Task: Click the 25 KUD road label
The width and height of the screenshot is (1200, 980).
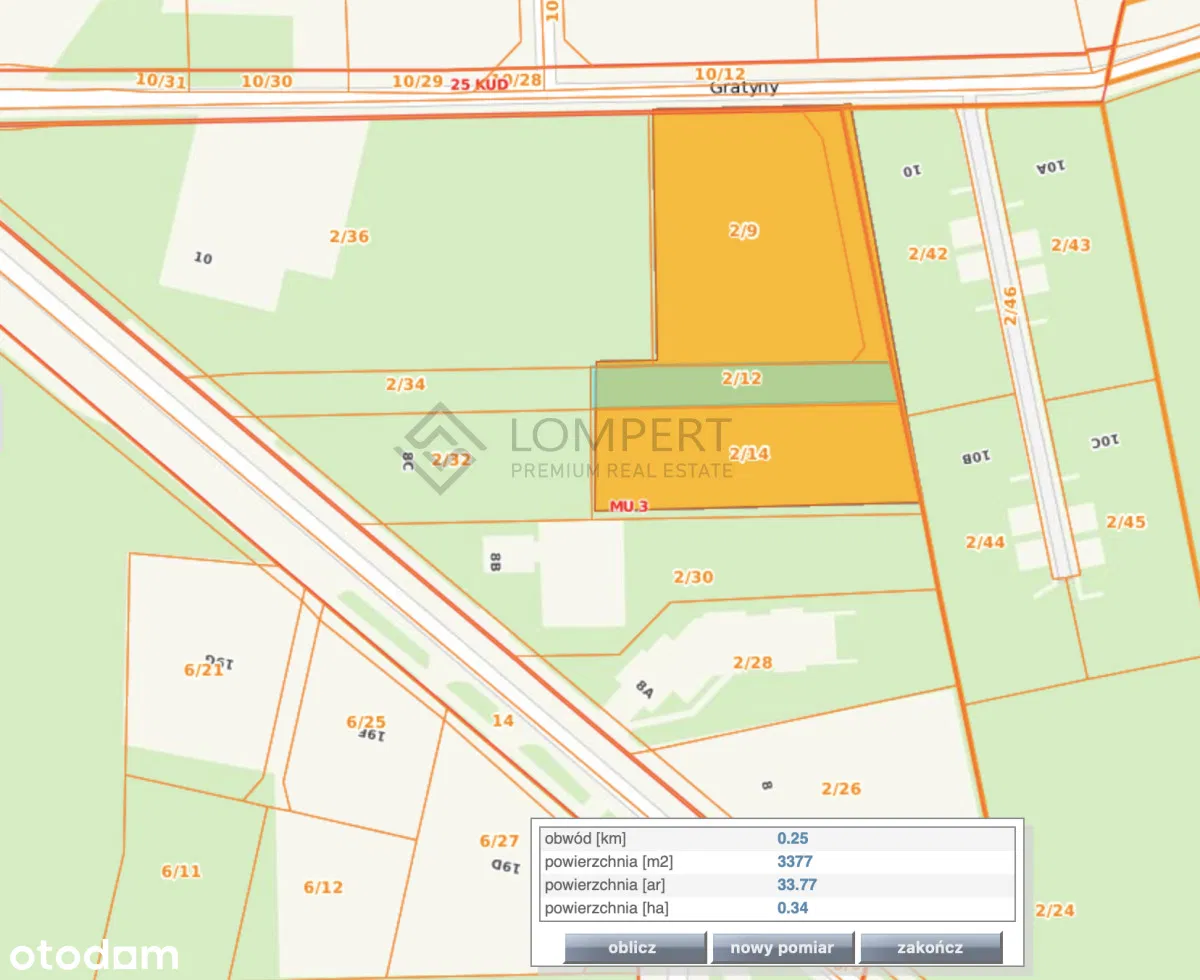Action: [478, 84]
